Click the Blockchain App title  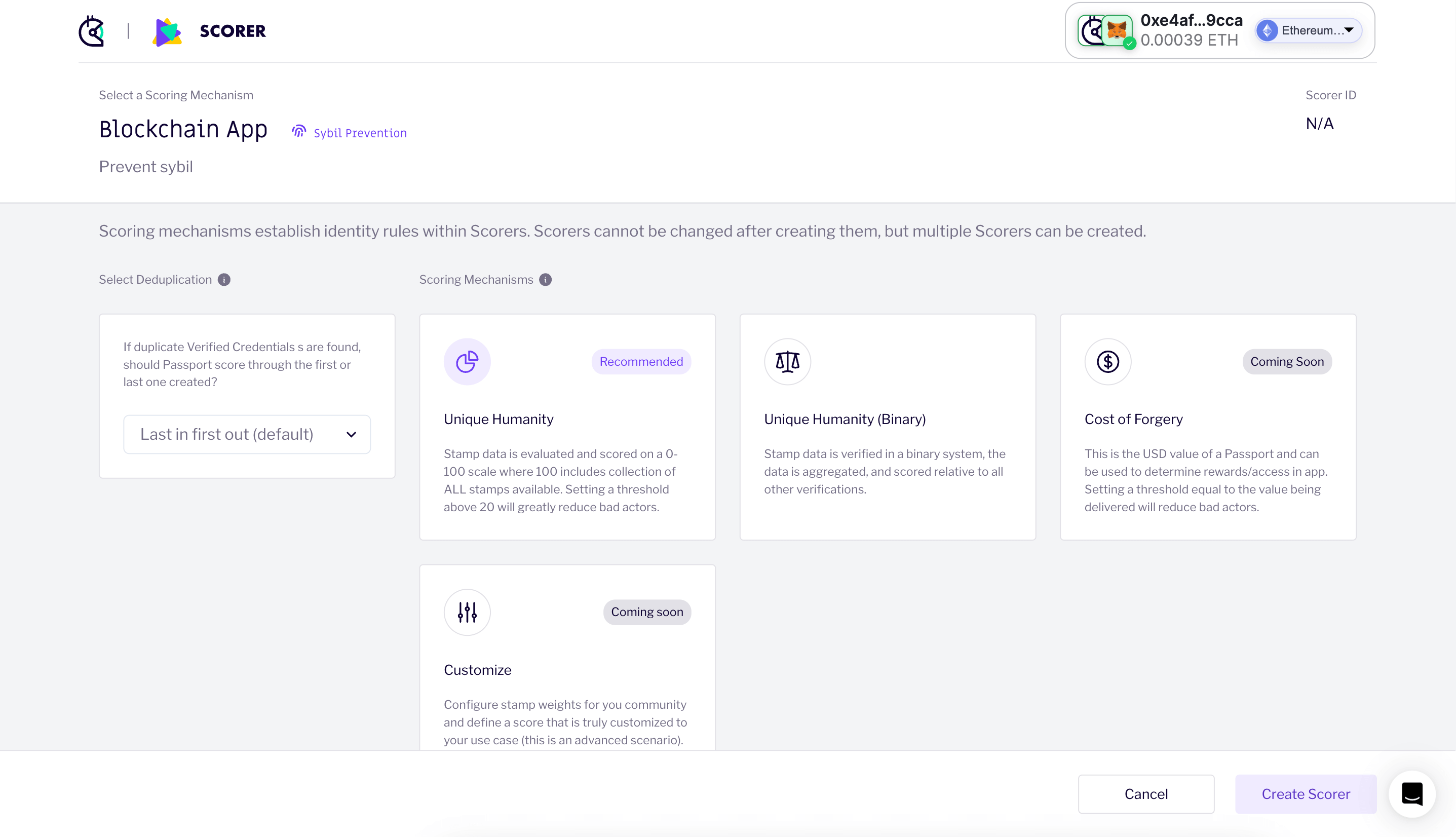click(x=183, y=129)
